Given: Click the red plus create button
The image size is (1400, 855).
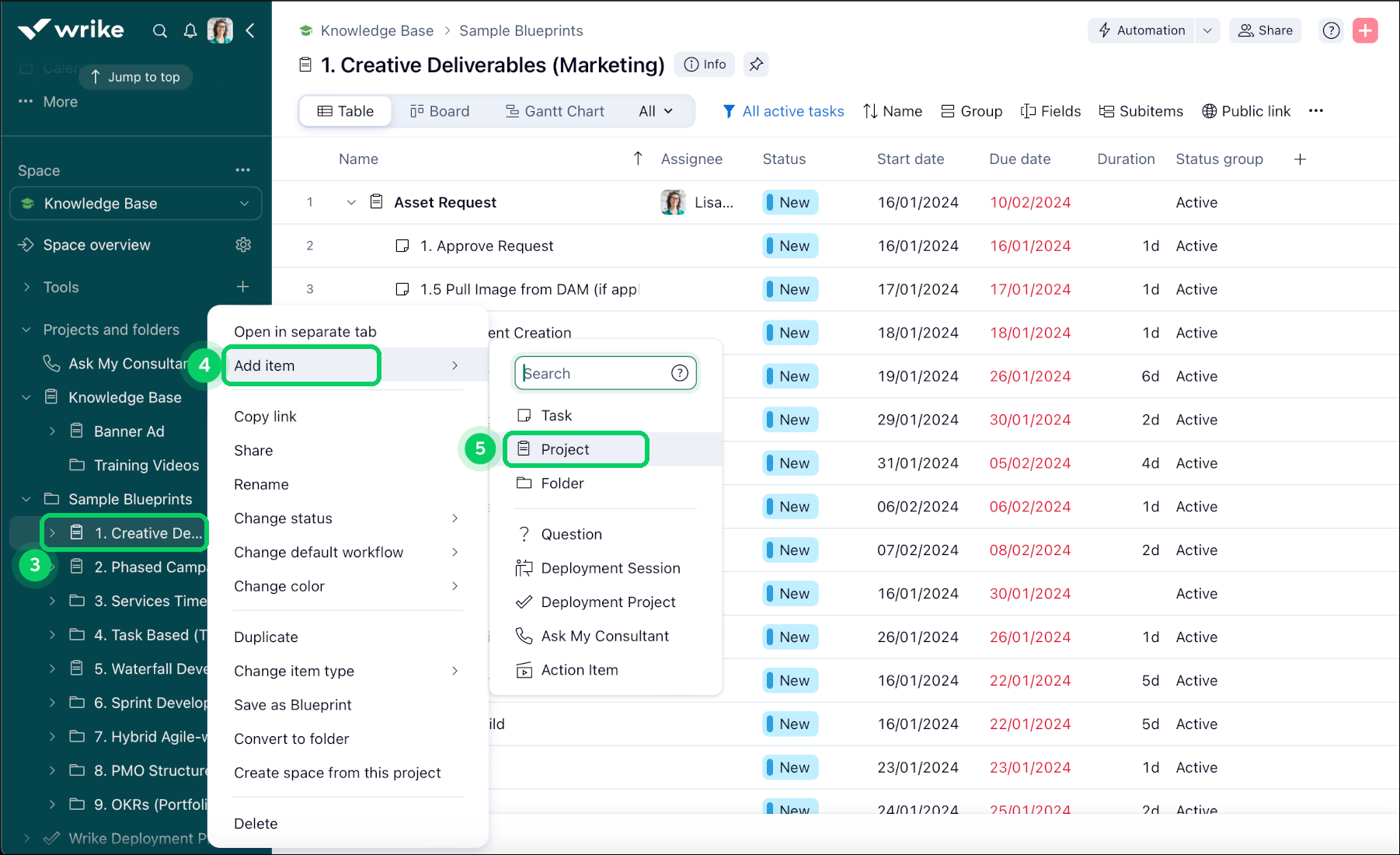Looking at the screenshot, I should [x=1365, y=30].
